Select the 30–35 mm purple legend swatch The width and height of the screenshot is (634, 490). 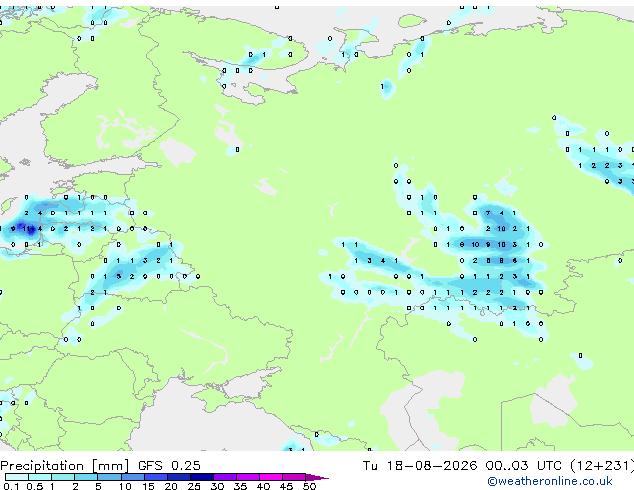click(225, 477)
